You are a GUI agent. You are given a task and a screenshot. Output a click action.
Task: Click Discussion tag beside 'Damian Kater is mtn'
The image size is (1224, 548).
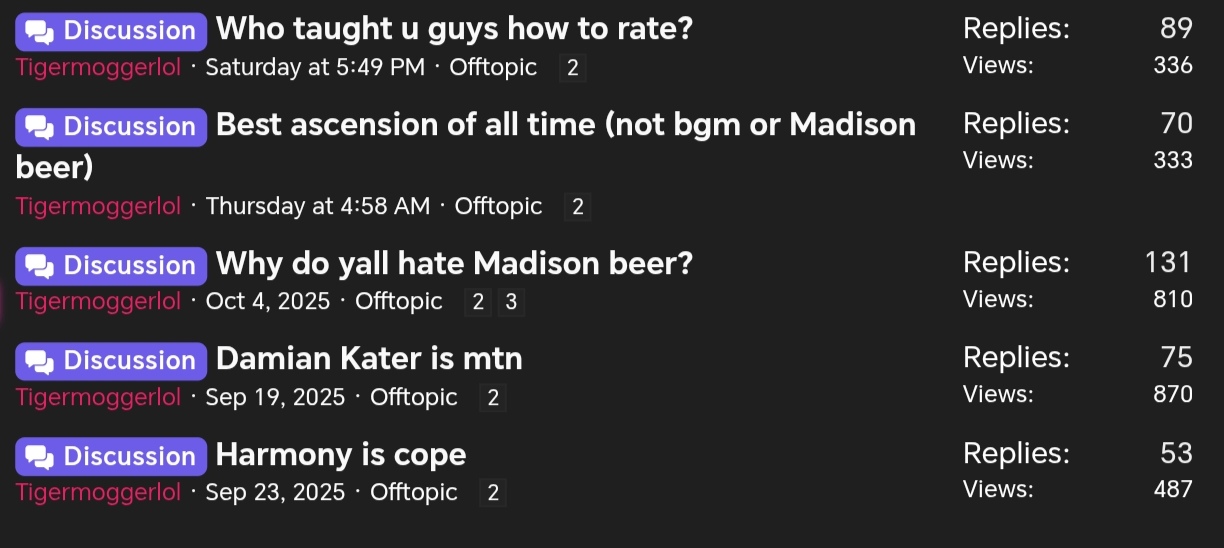click(111, 361)
